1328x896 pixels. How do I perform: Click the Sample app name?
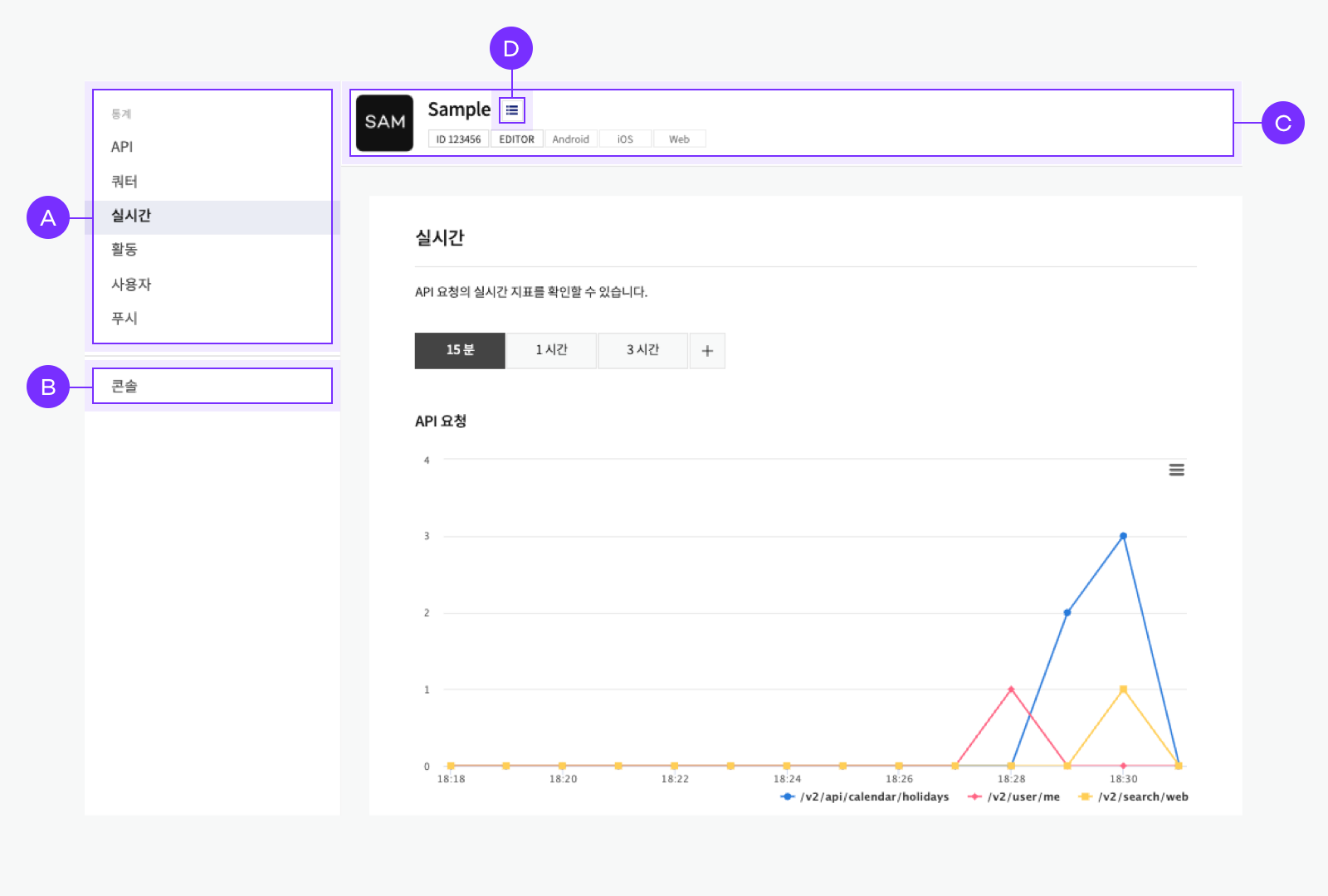pos(459,110)
